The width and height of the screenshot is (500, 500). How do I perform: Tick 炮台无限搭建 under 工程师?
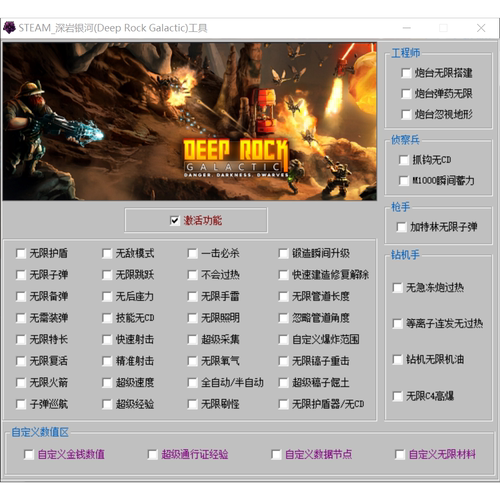pyautogui.click(x=406, y=73)
